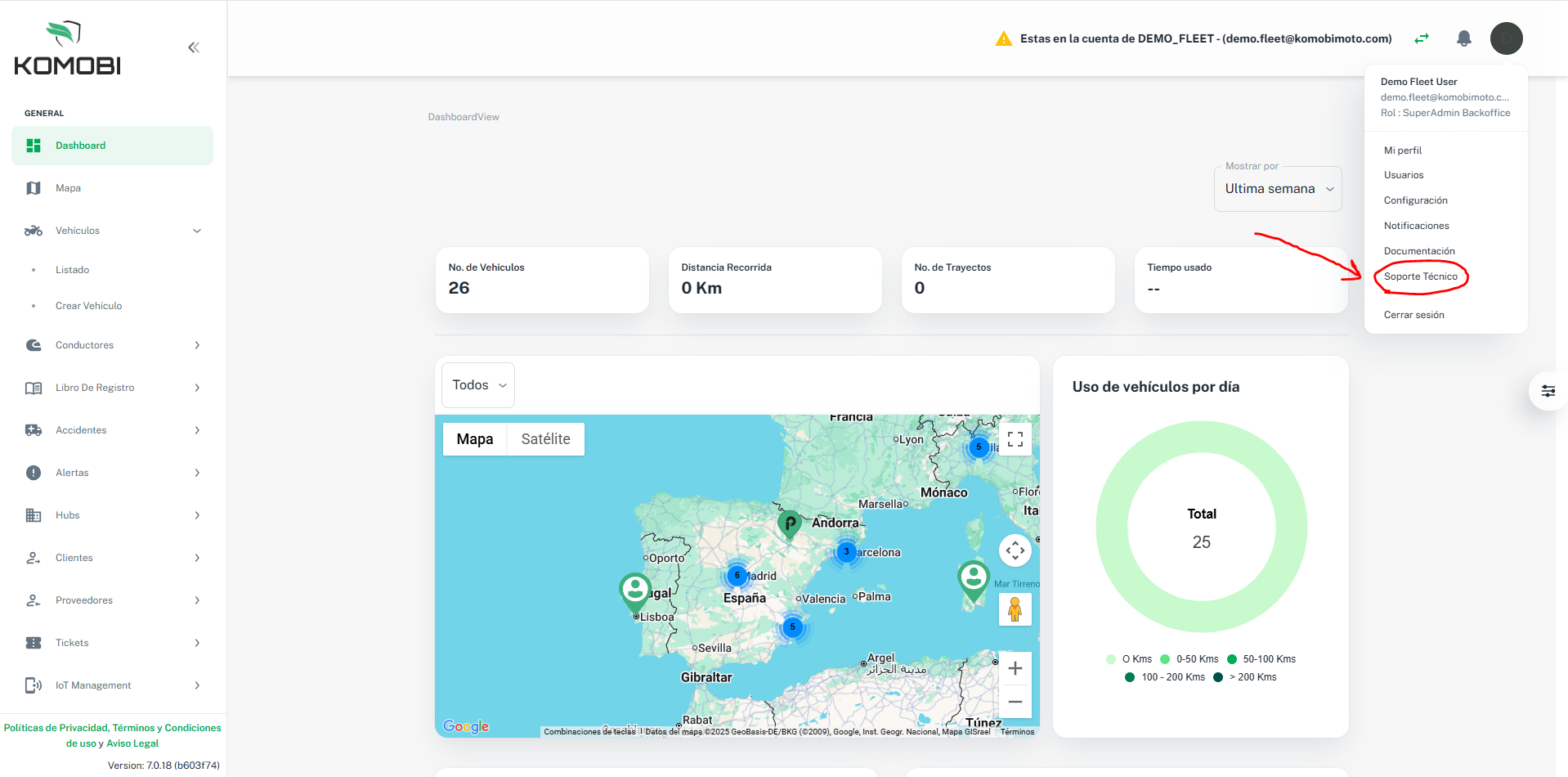Click the account switch arrows icon
The image size is (1568, 777).
click(x=1422, y=38)
